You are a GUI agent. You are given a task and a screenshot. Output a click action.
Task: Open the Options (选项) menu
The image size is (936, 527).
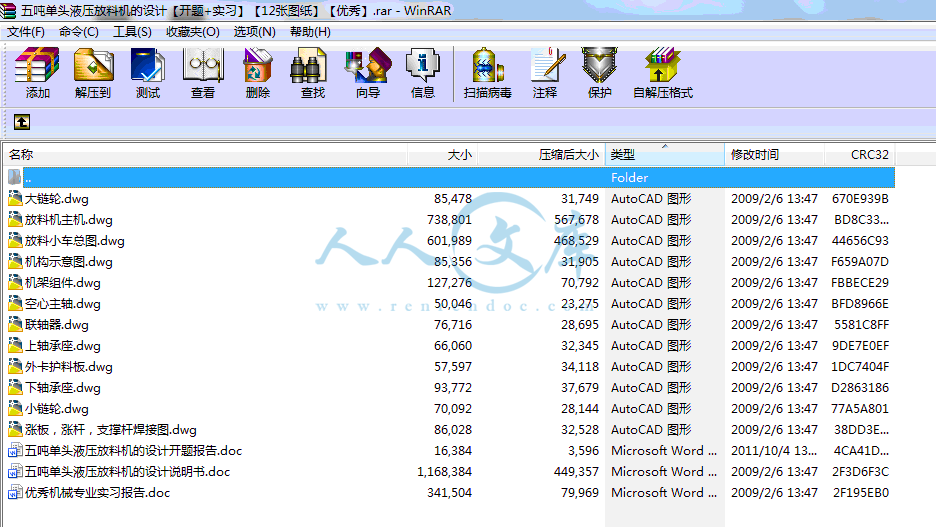click(254, 32)
